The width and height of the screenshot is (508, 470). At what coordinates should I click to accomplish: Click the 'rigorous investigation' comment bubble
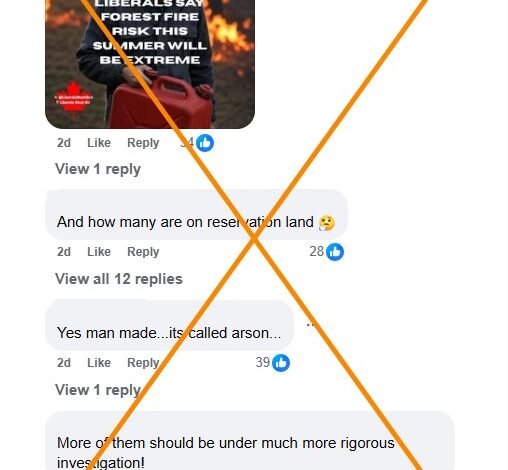click(250, 441)
